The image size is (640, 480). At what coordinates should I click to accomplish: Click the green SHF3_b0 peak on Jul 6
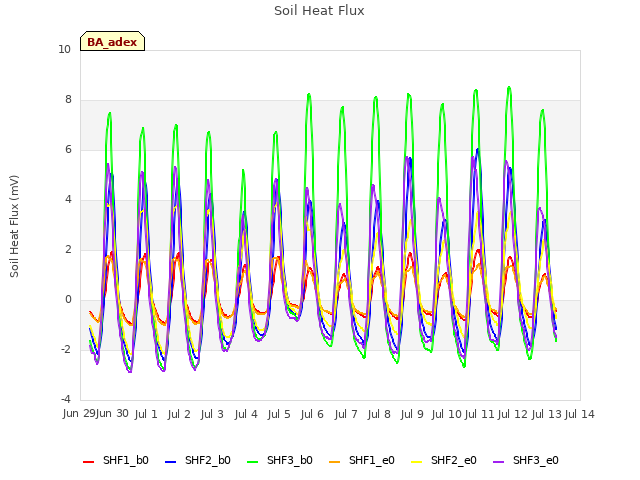click(309, 94)
